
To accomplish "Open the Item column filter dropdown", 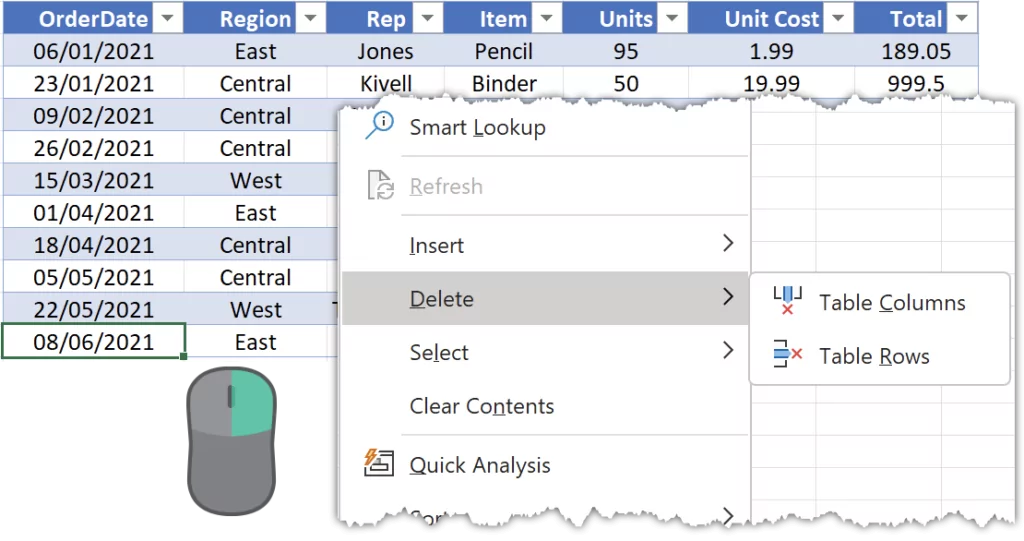I will (547, 19).
